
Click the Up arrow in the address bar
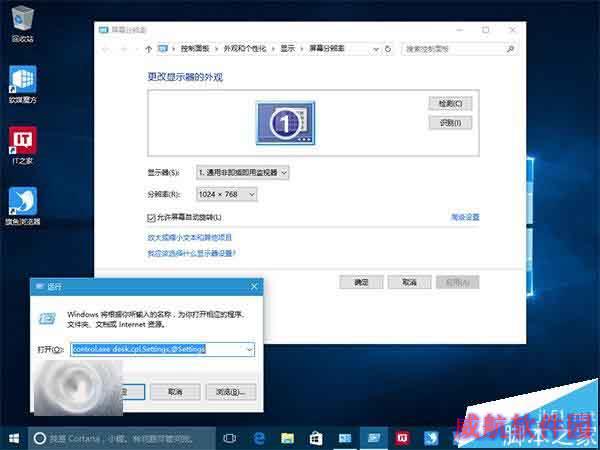149,49
